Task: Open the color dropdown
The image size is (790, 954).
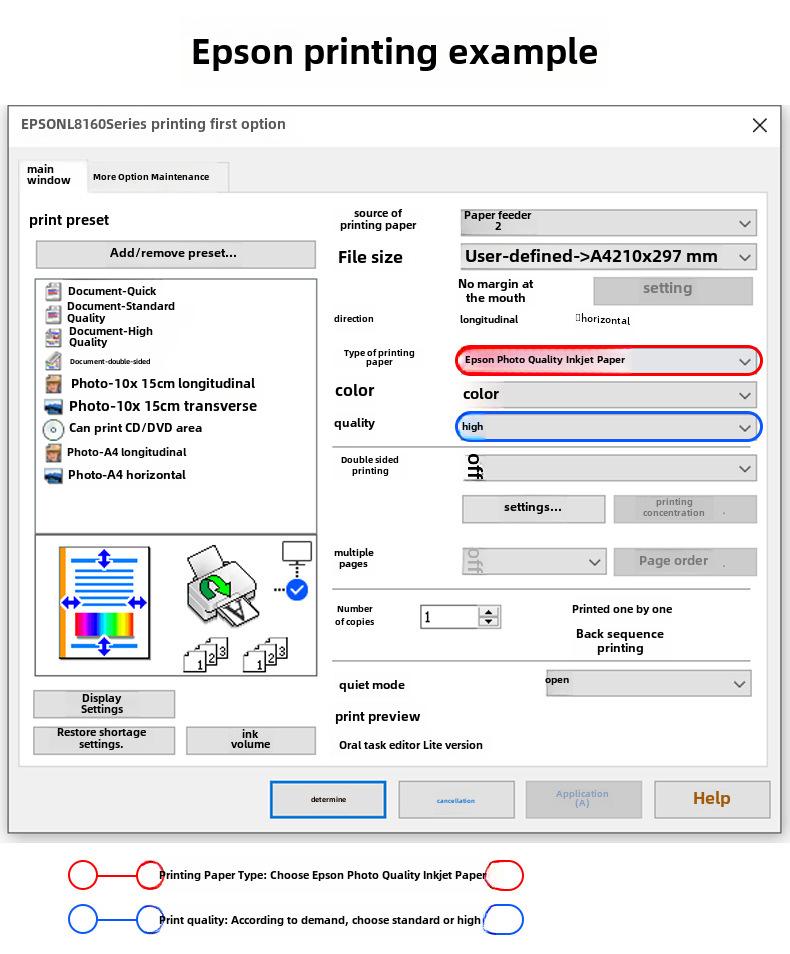Action: click(609, 394)
